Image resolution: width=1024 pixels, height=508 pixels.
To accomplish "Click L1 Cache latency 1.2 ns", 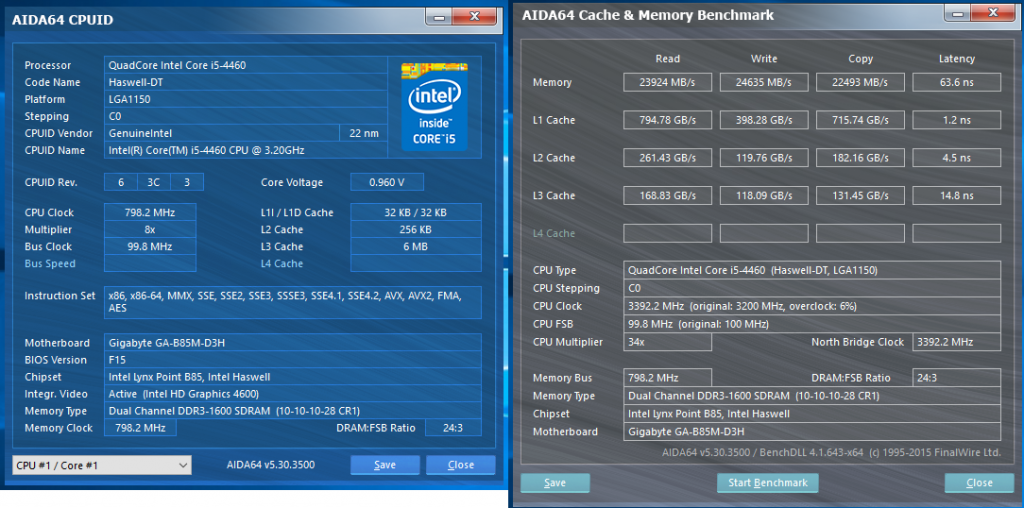I will 957,120.
